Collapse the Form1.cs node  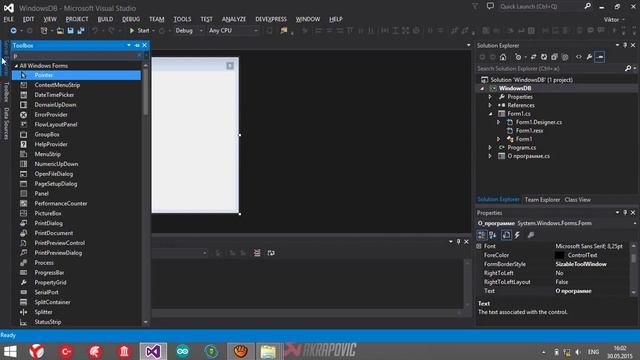(491, 114)
